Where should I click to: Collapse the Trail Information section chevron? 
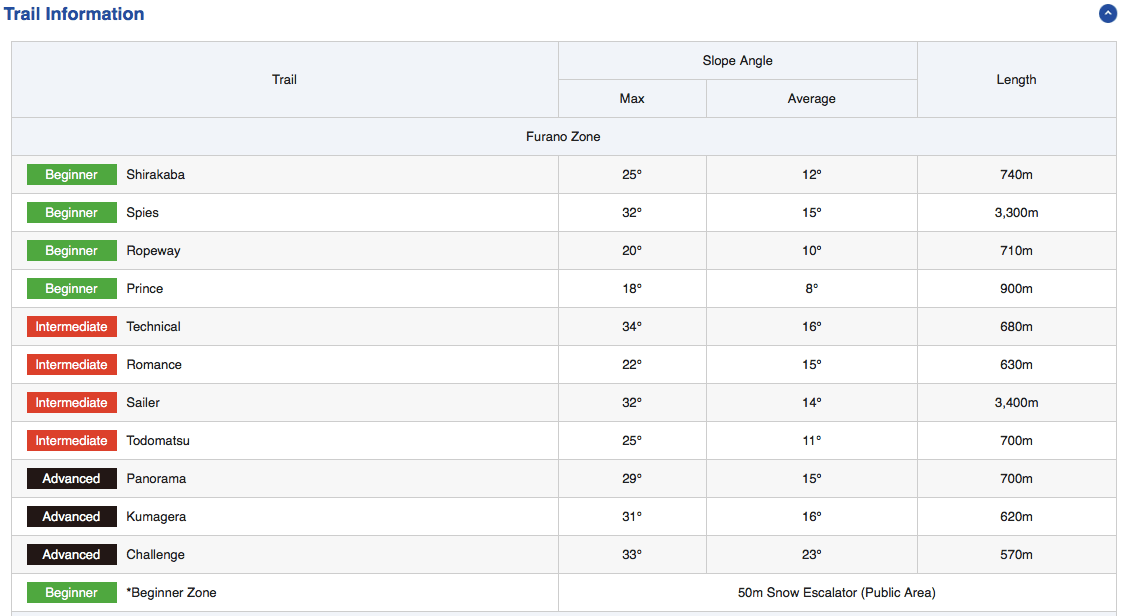coord(1107,14)
